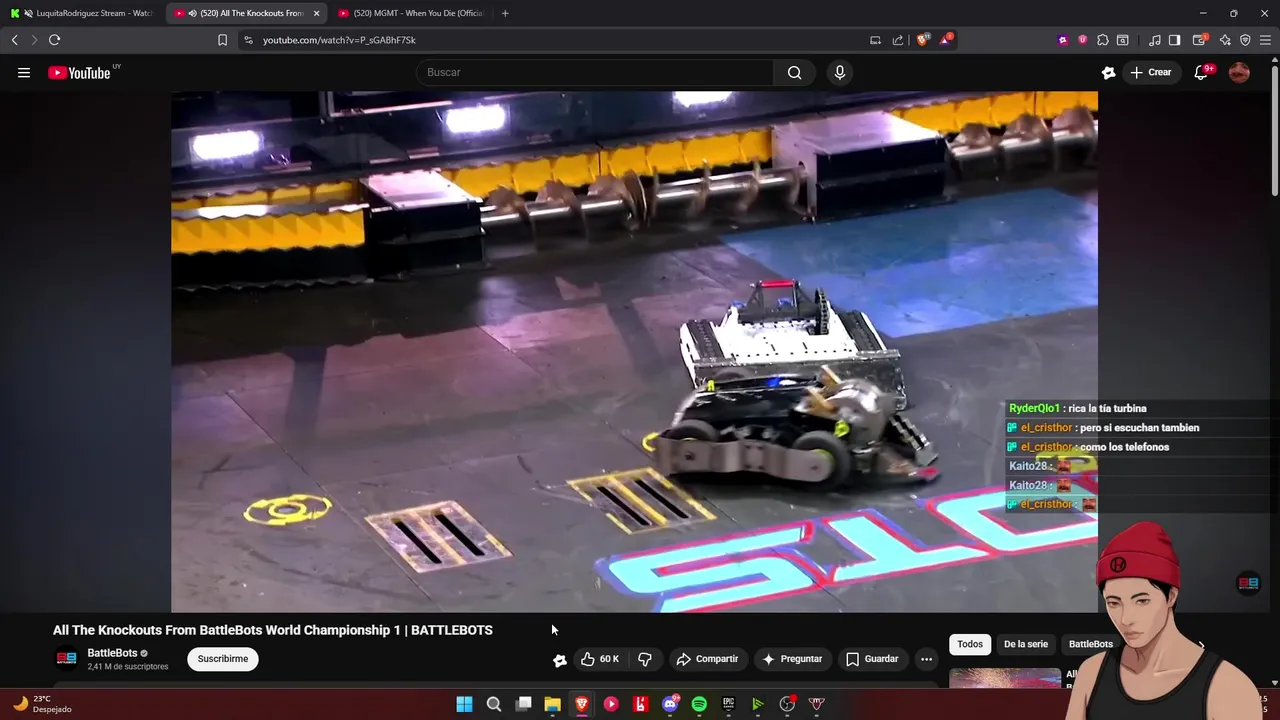This screenshot has height=720, width=1280.
Task: Click the address bar URL
Action: 339,40
